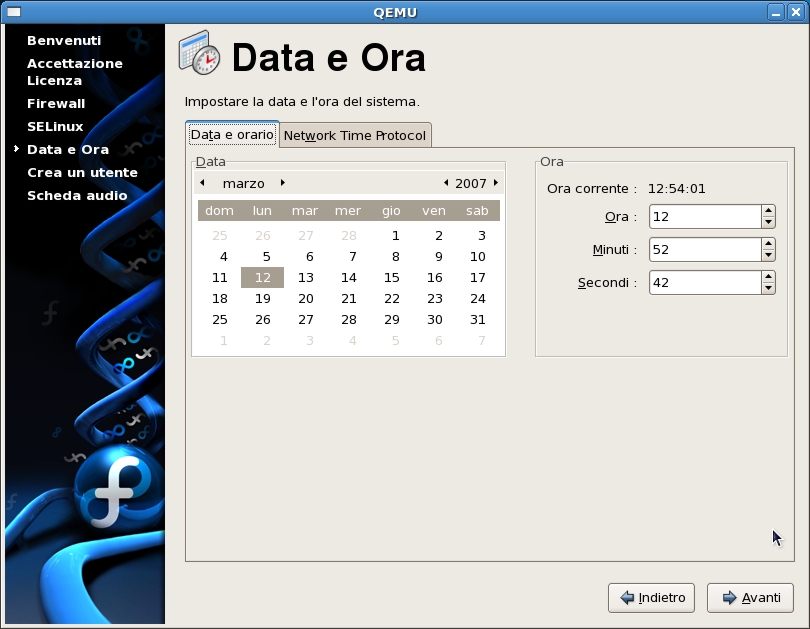Select Firewall in the sidebar
Viewport: 810px width, 629px height.
pos(56,103)
